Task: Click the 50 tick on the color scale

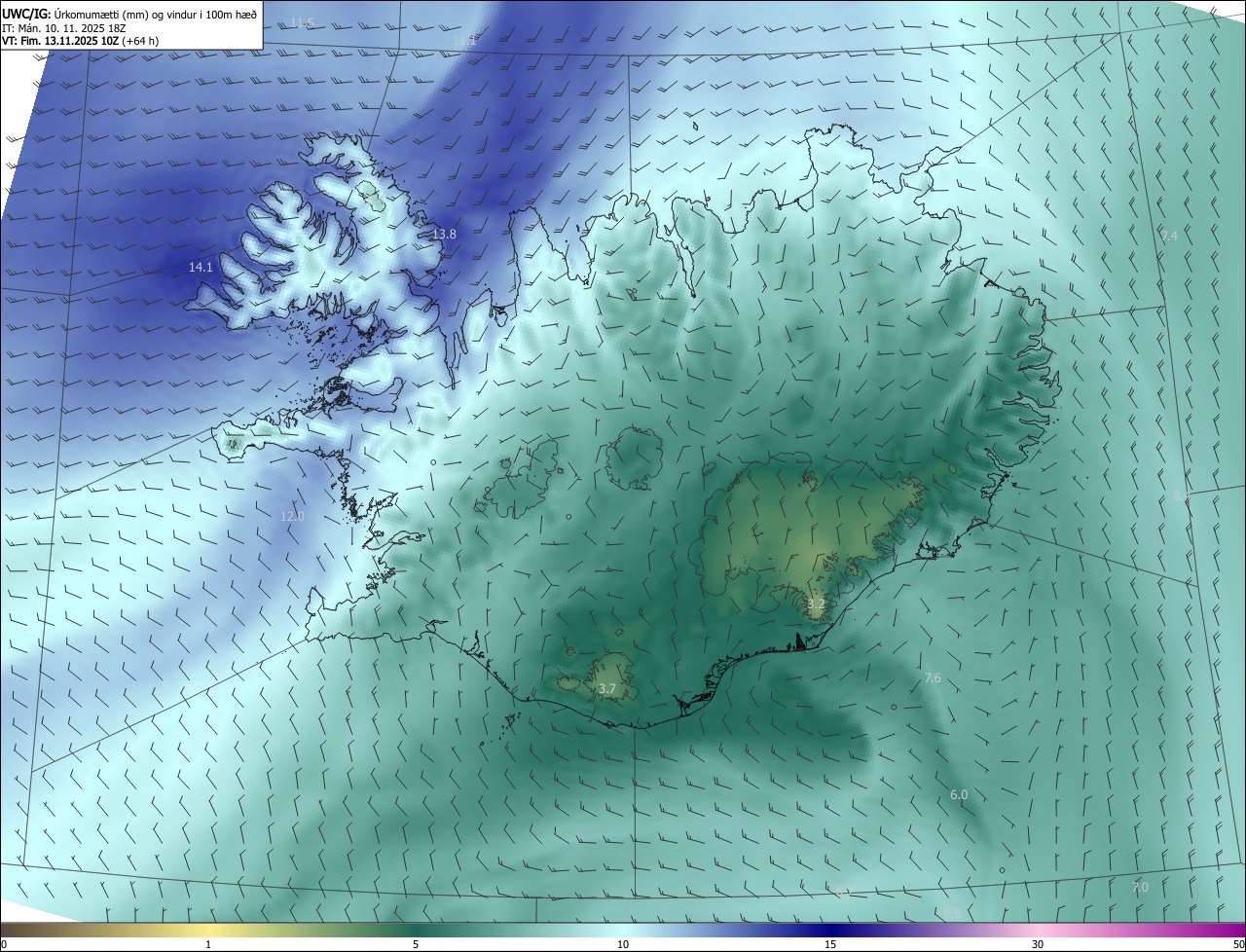Action: (x=1238, y=944)
